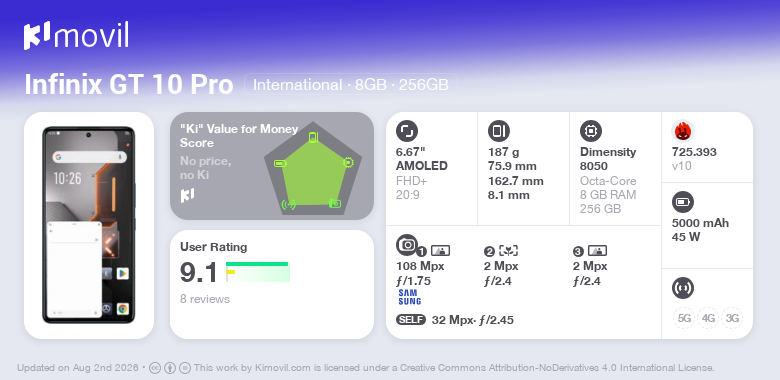The height and width of the screenshot is (380, 780).
Task: Click the Samsung sensor logo
Action: point(409,297)
